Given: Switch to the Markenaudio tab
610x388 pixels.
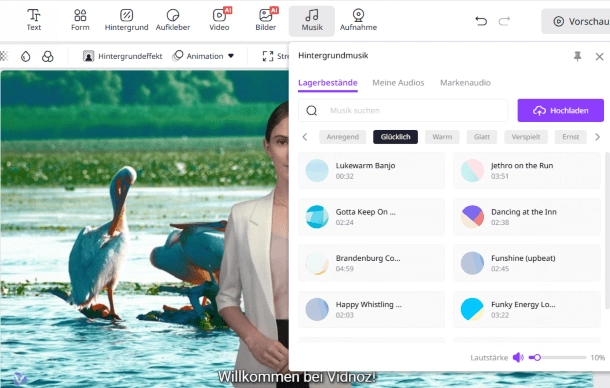Looking at the screenshot, I should tap(465, 83).
